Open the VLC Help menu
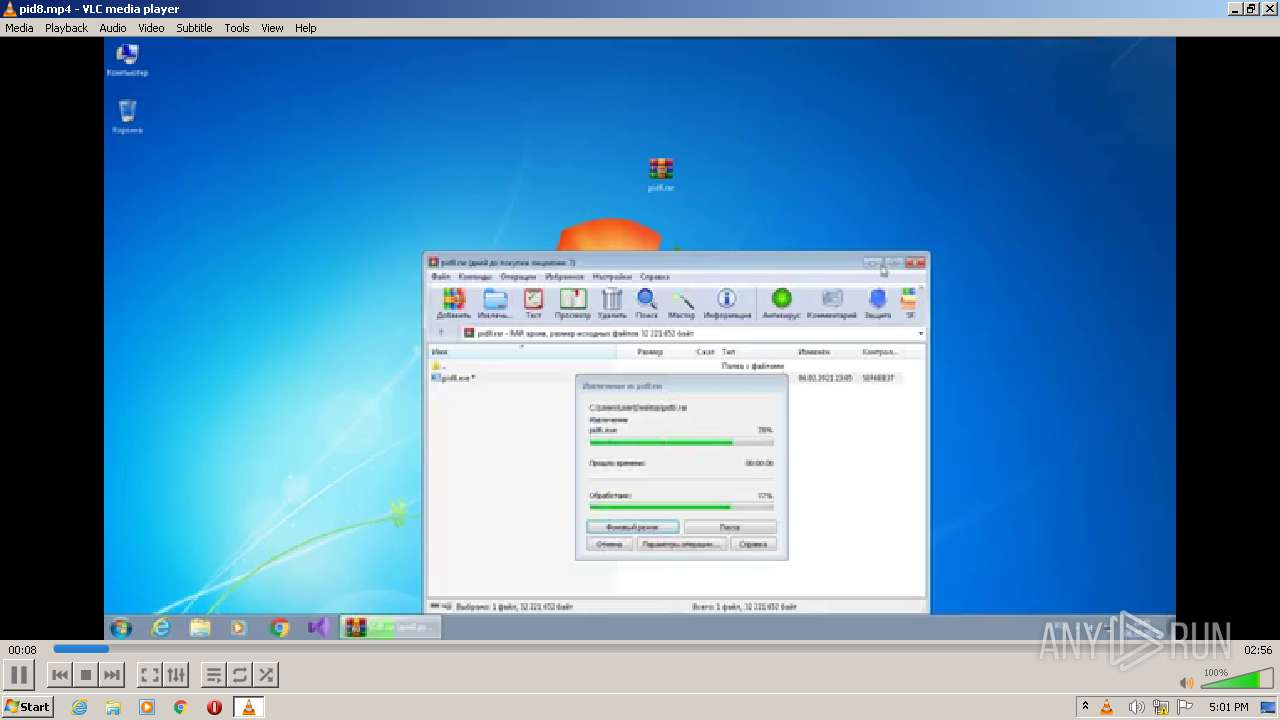The height and width of the screenshot is (720, 1280). click(305, 28)
